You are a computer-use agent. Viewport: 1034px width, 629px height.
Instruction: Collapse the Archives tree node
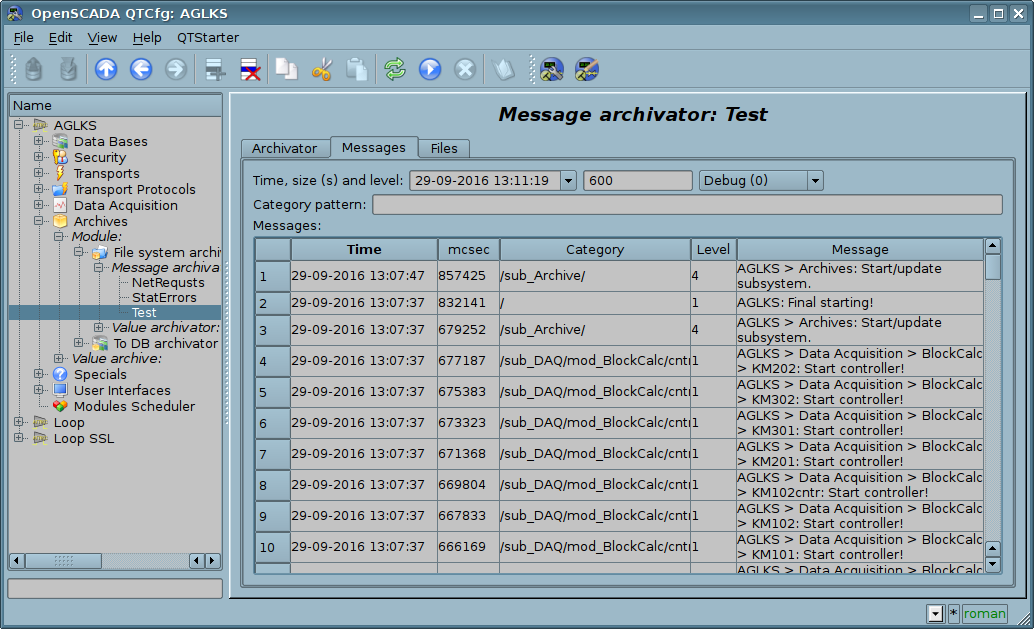[x=39, y=222]
